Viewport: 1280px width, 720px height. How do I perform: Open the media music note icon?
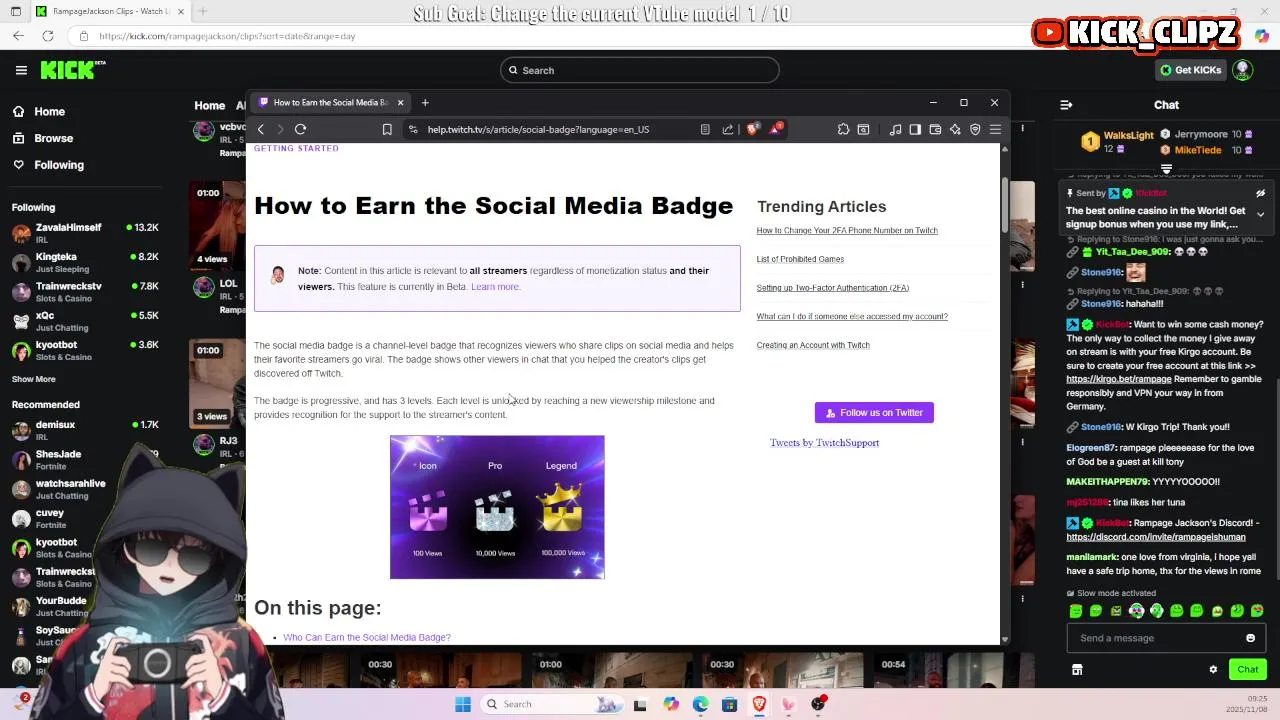click(895, 129)
